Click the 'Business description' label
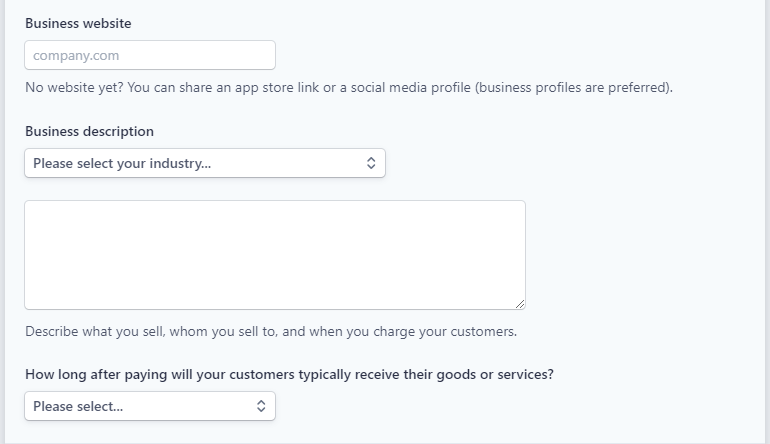 coord(89,132)
